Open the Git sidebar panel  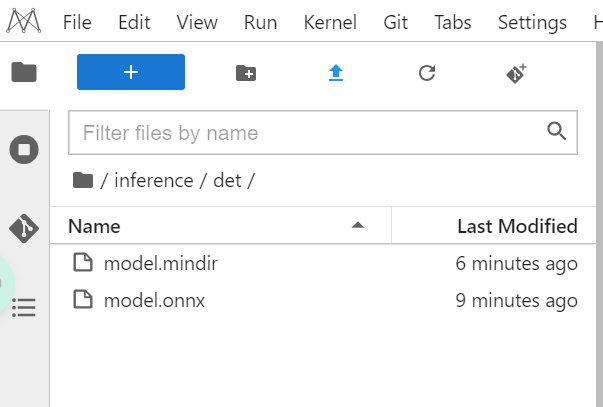pyautogui.click(x=24, y=228)
